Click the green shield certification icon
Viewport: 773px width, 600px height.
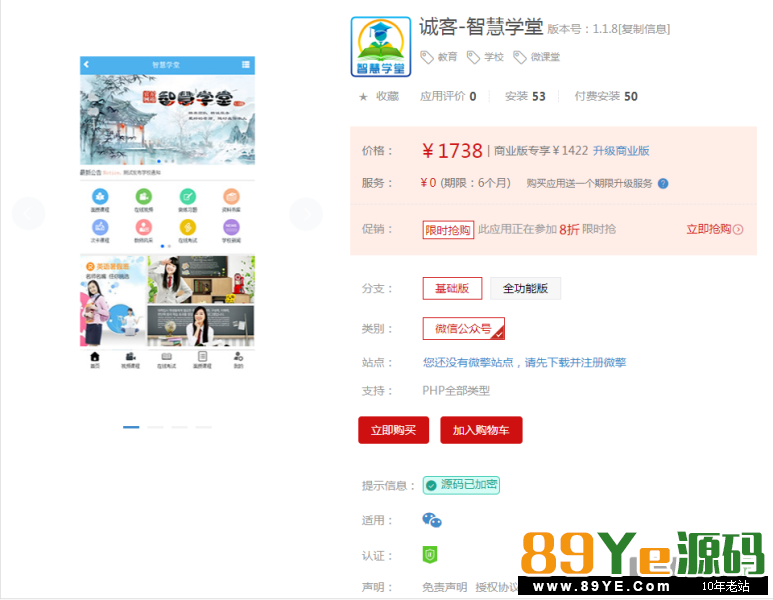[430, 555]
